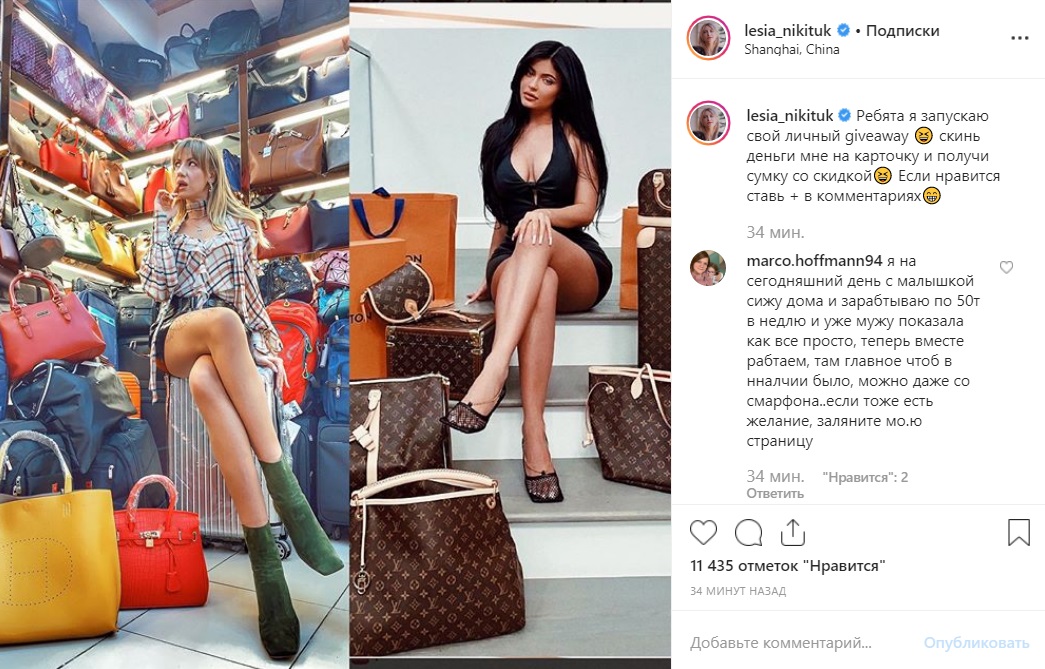Click lesia_nikituk's avatar beside the caption
Screen dimensions: 1045x669
point(708,123)
